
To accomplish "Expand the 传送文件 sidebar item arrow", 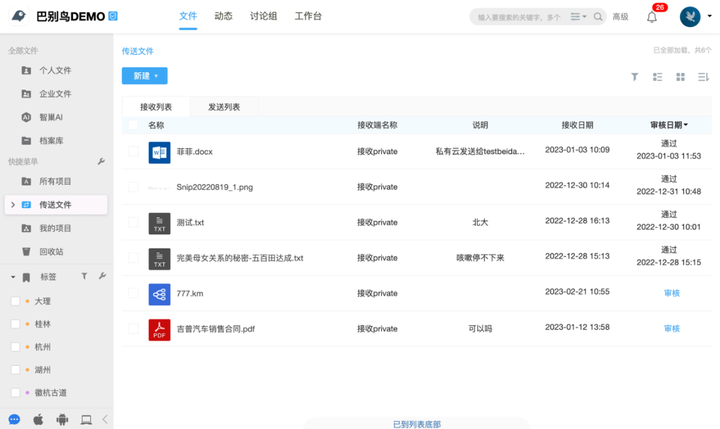I will pyautogui.click(x=13, y=205).
